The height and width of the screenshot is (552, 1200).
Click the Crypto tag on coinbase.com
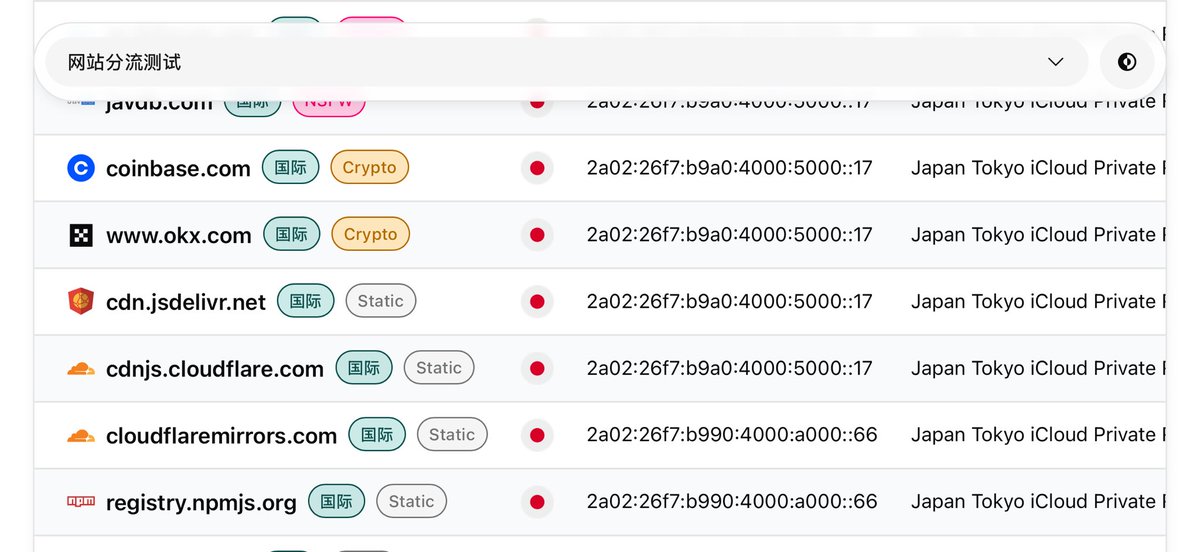click(x=370, y=168)
